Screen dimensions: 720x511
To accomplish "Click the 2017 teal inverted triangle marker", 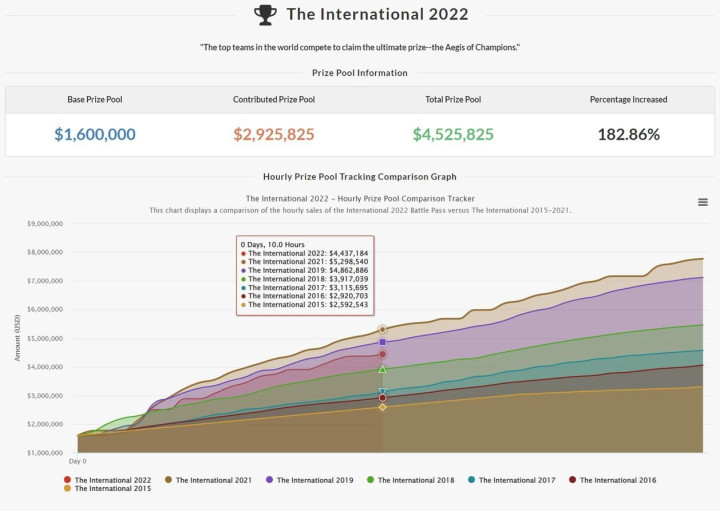I will [382, 391].
